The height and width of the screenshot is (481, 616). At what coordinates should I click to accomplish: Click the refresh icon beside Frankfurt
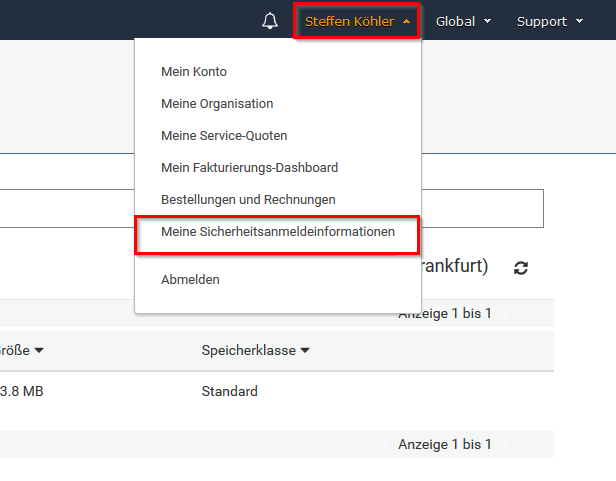(x=521, y=267)
